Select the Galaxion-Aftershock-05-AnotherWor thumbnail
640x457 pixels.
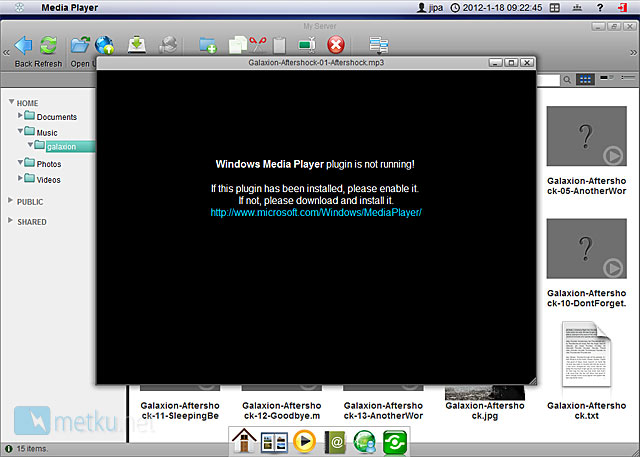tap(587, 136)
